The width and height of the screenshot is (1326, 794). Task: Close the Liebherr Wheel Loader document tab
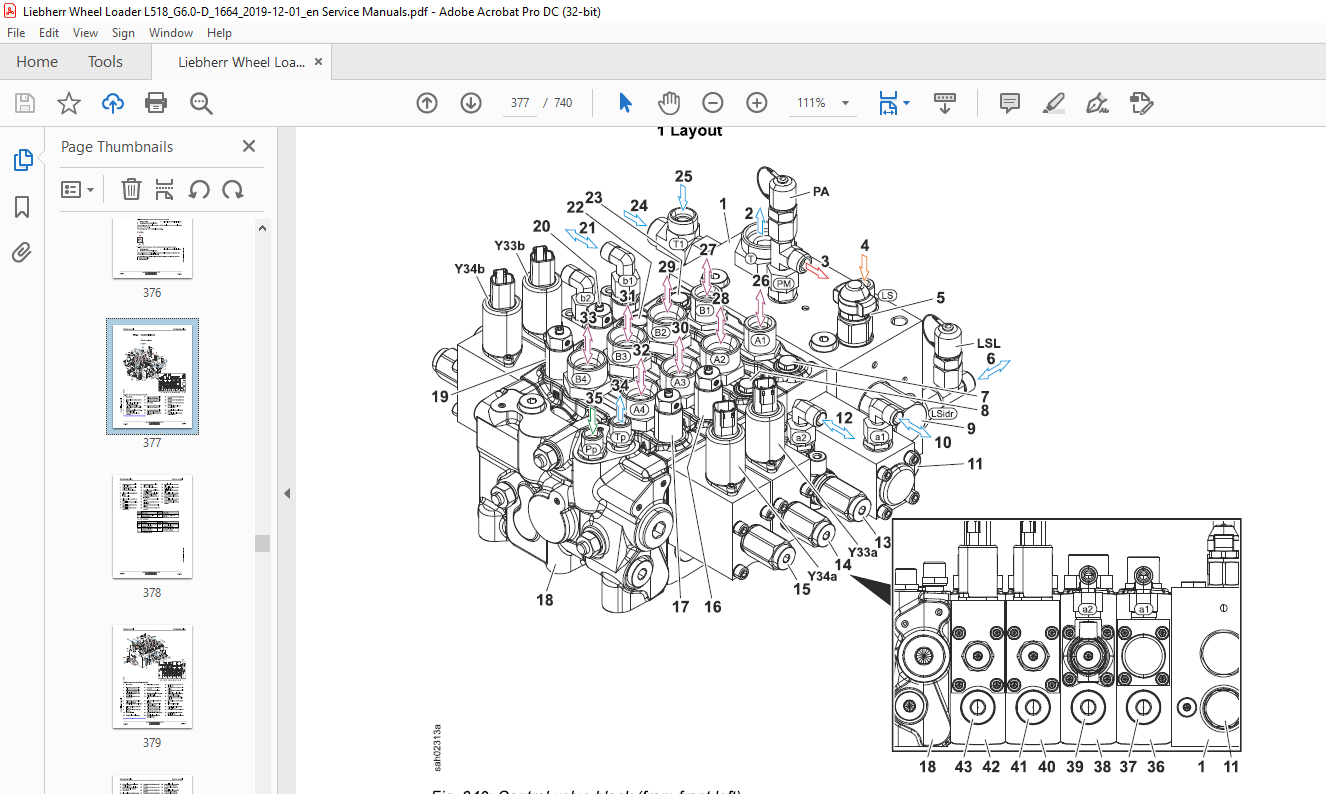click(318, 62)
